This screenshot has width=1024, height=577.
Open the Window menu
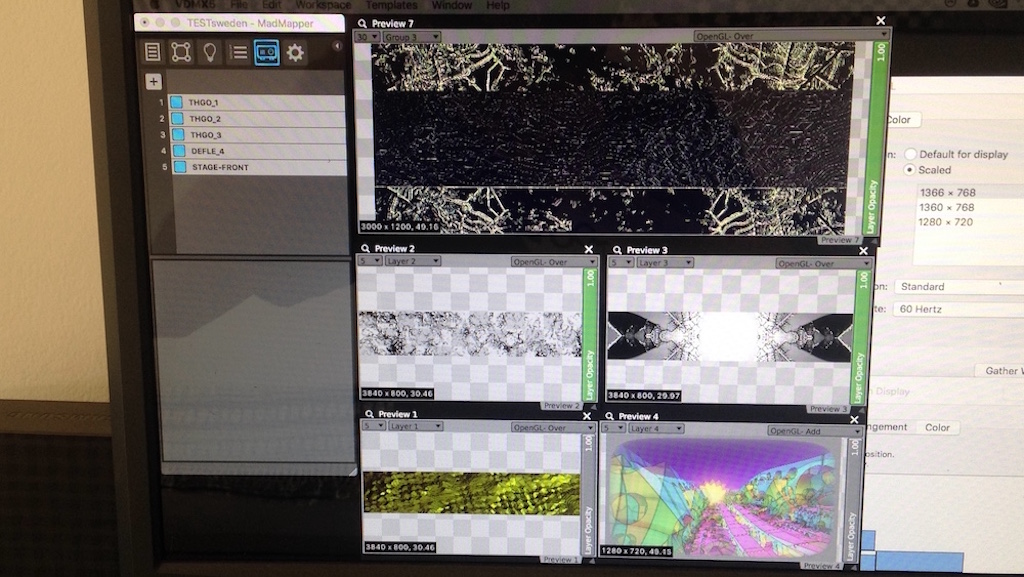click(x=452, y=5)
